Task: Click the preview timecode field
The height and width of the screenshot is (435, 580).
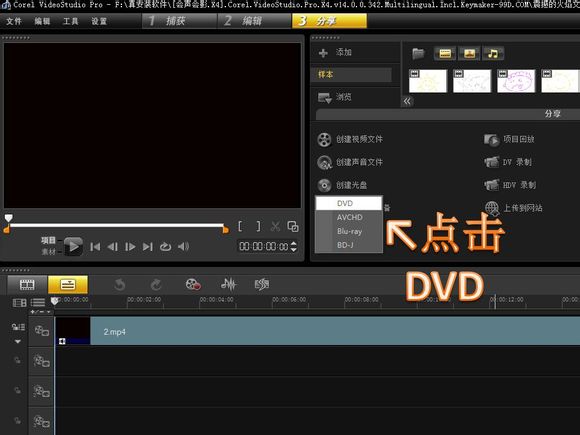Action: (x=264, y=246)
